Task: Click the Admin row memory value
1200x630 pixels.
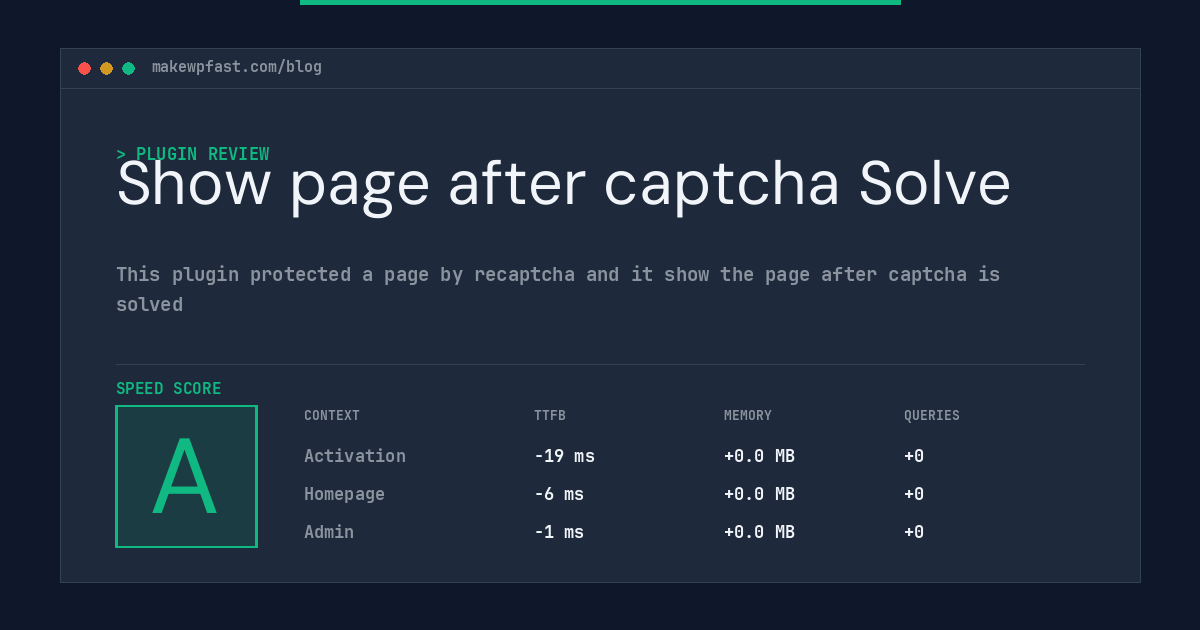Action: click(x=759, y=532)
